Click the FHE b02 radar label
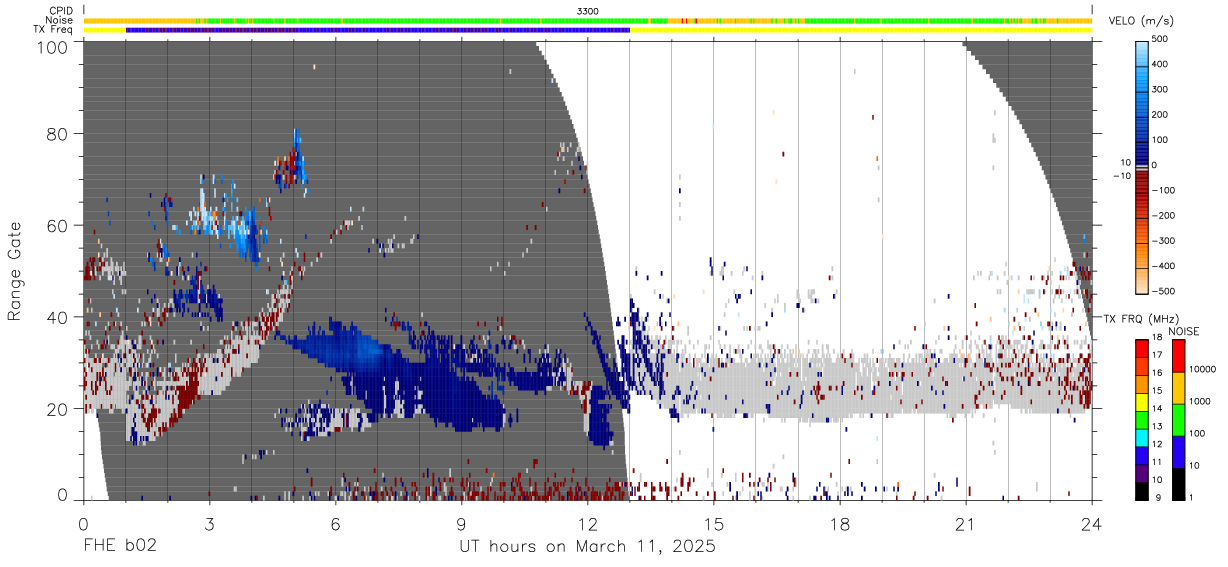1228x567 pixels. 120,546
